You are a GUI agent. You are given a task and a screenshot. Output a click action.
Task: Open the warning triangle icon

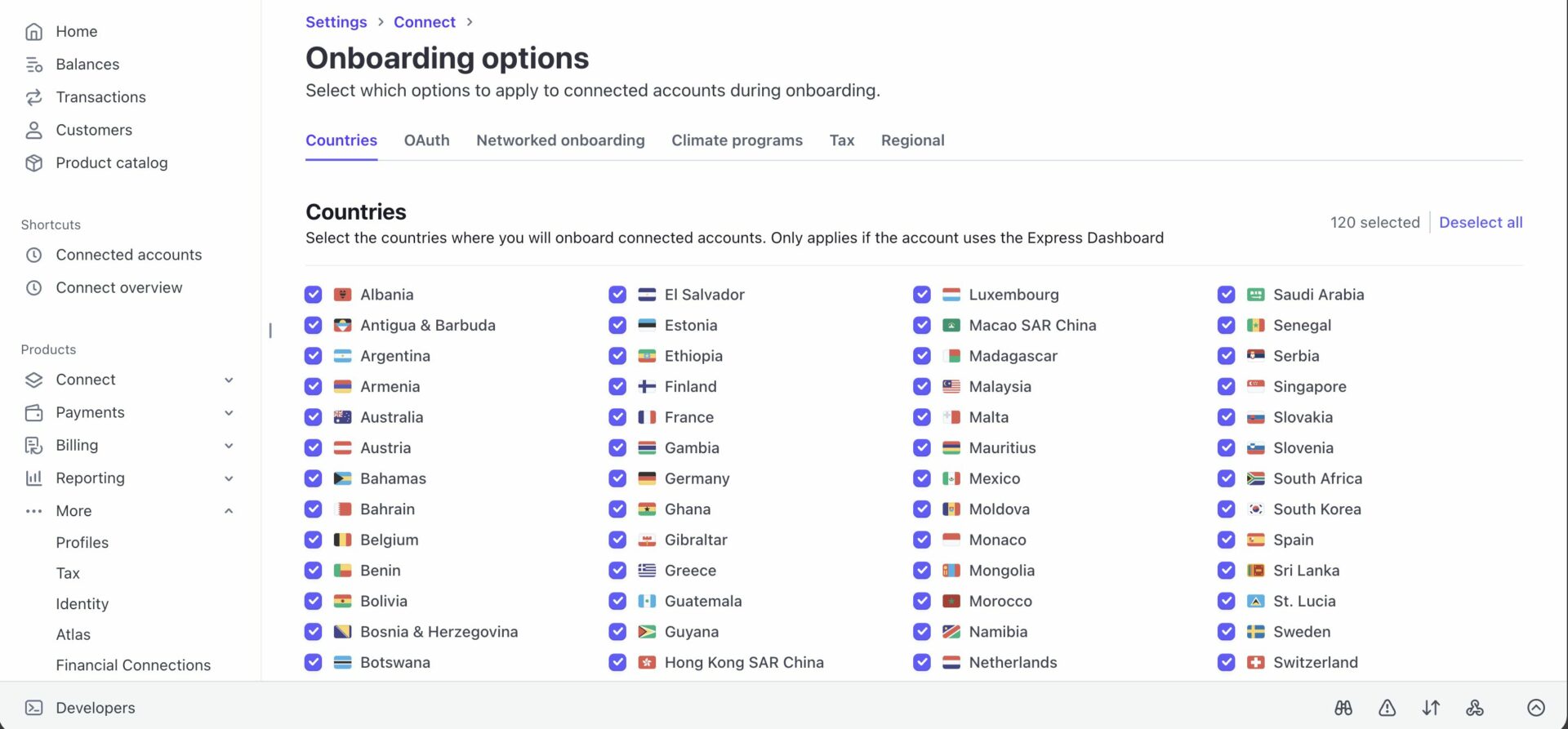1388,708
